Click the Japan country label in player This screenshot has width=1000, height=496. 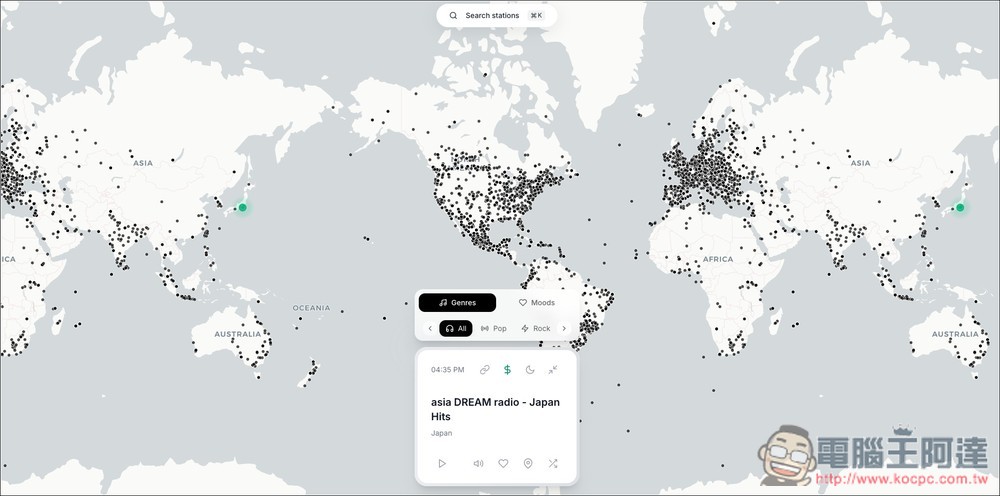point(441,434)
